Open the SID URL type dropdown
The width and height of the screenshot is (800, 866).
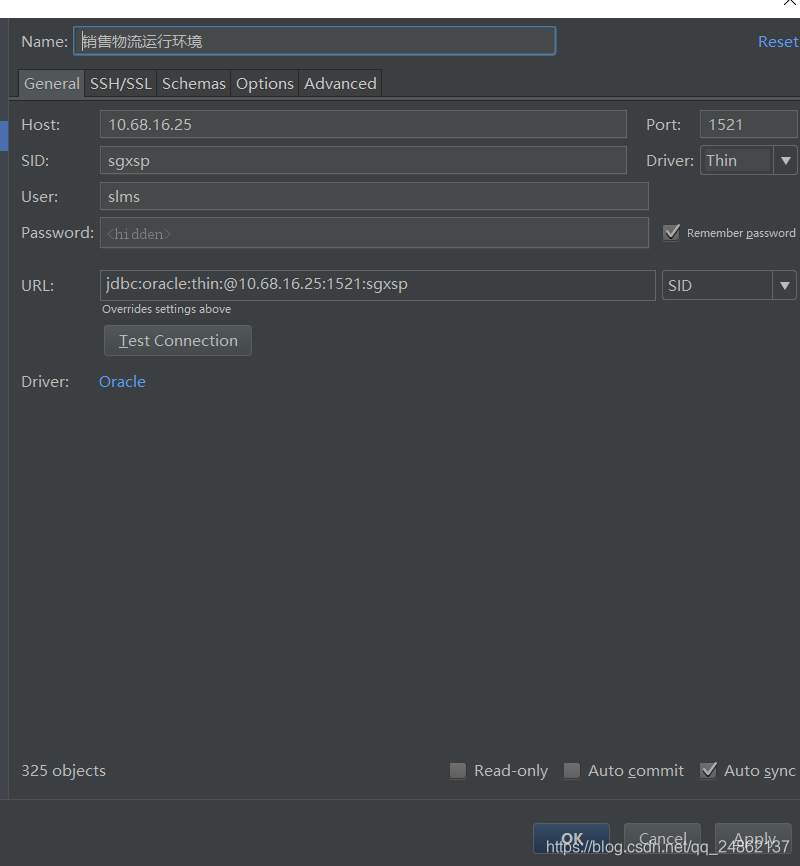[729, 285]
